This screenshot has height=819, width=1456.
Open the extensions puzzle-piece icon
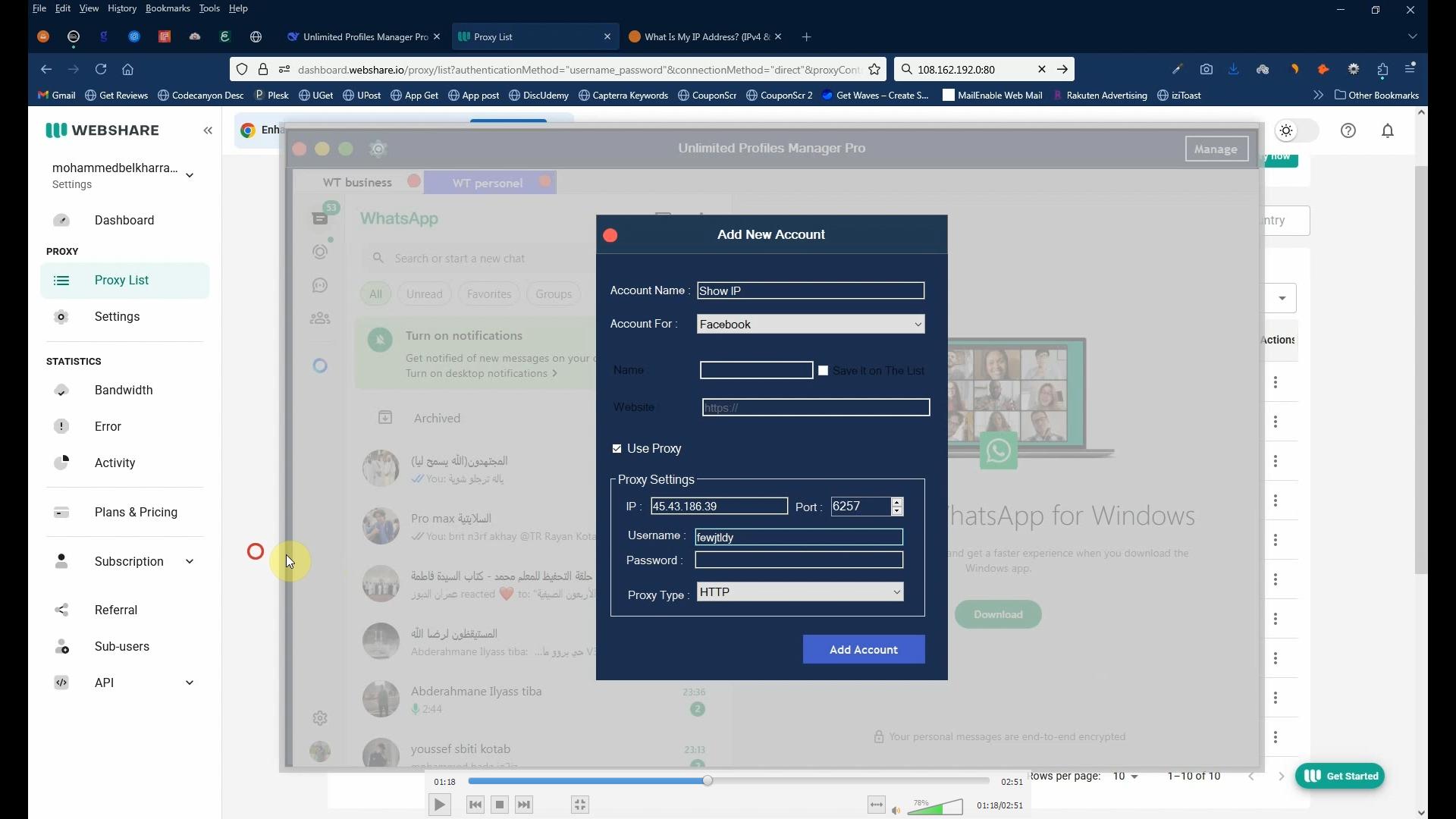(x=1382, y=69)
